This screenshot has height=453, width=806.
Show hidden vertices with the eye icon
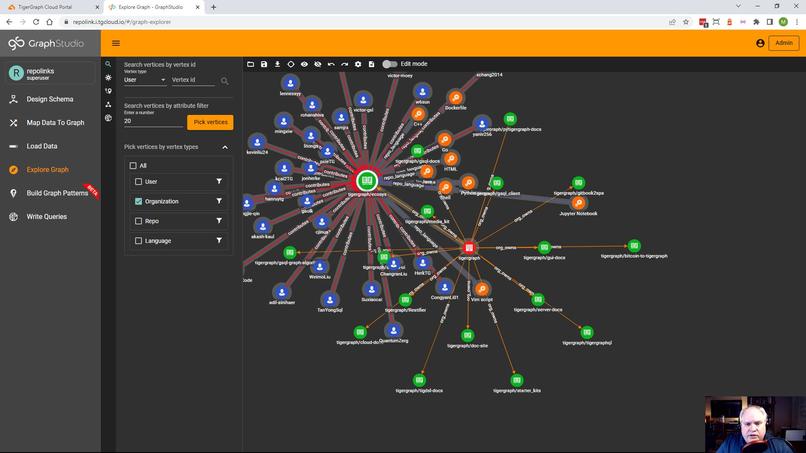pyautogui.click(x=304, y=64)
